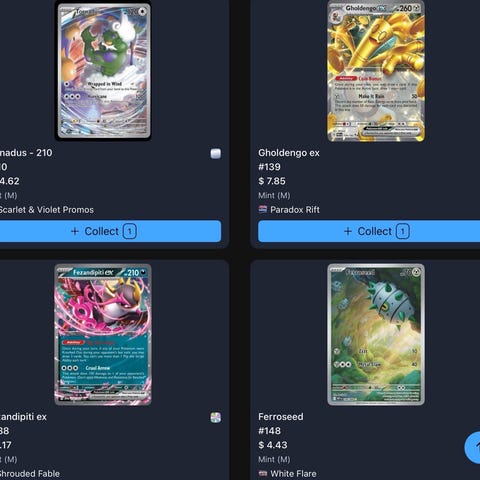Open the White Flare set link
Viewport: 480px width, 480px height.
(293, 474)
